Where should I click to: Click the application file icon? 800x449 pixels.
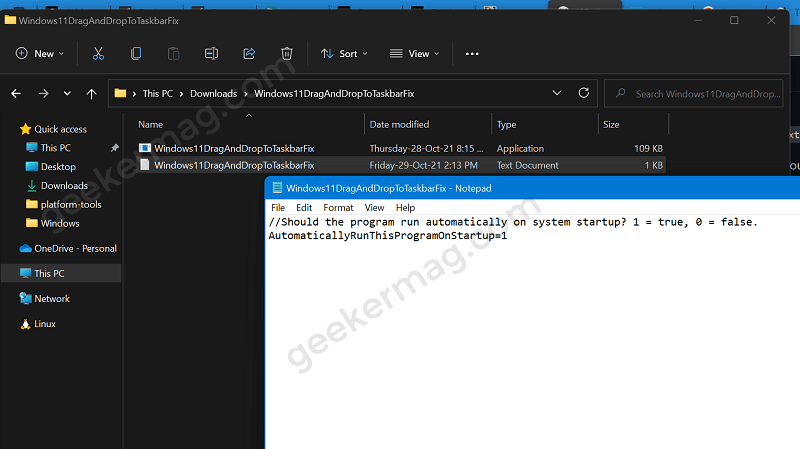145,148
